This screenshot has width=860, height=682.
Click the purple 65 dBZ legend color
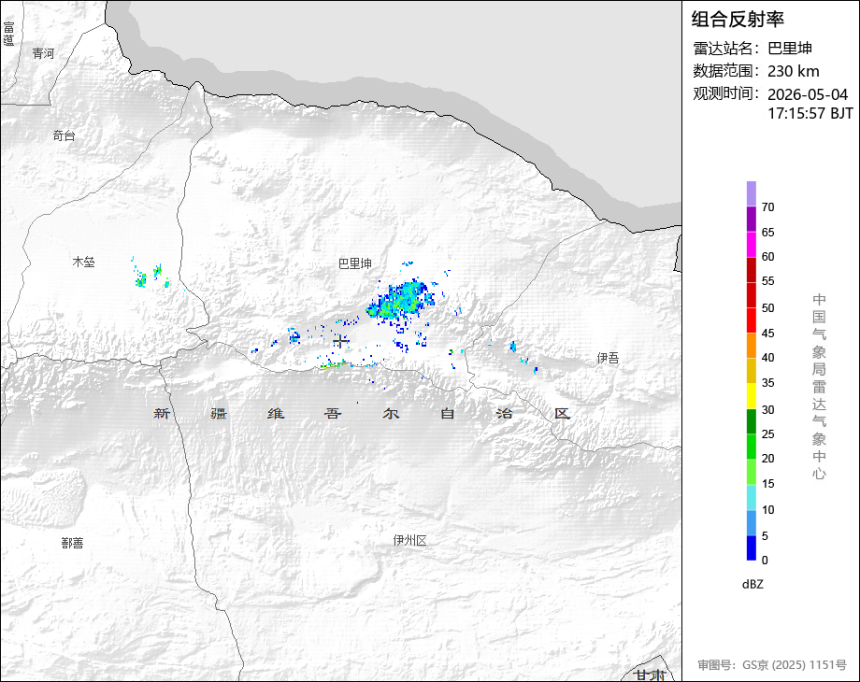[751, 219]
